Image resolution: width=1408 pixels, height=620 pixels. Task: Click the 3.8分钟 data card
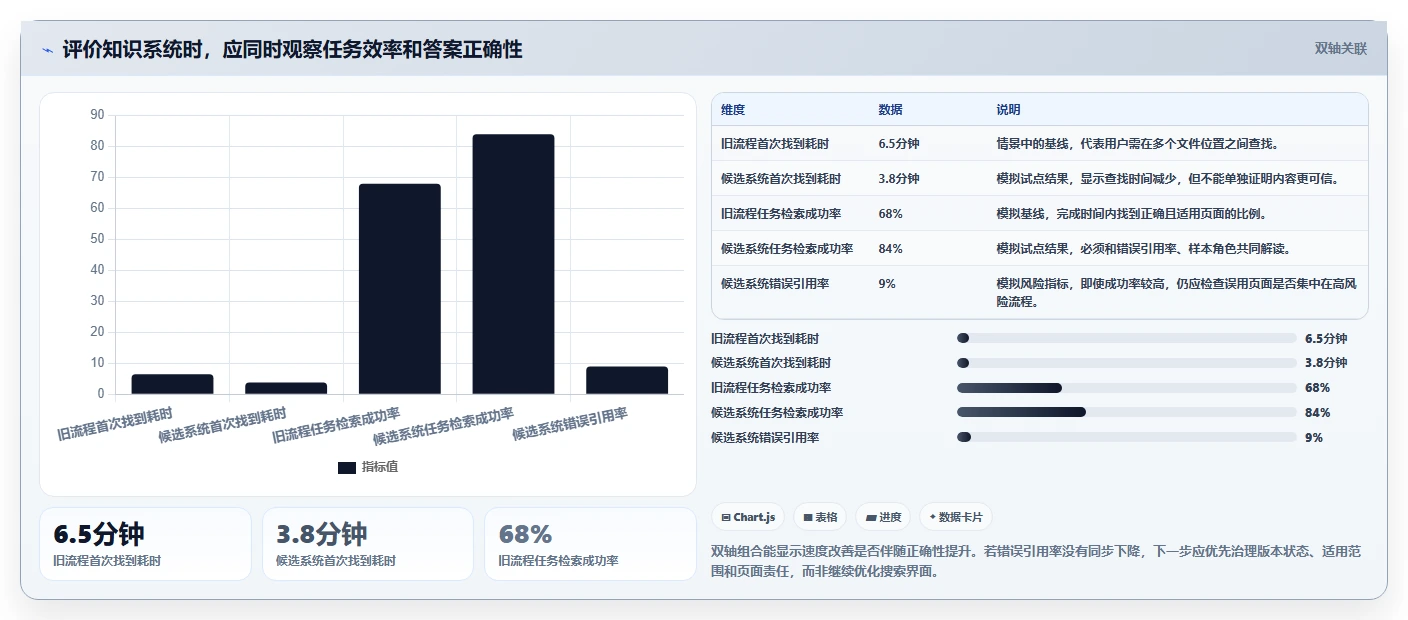[367, 544]
